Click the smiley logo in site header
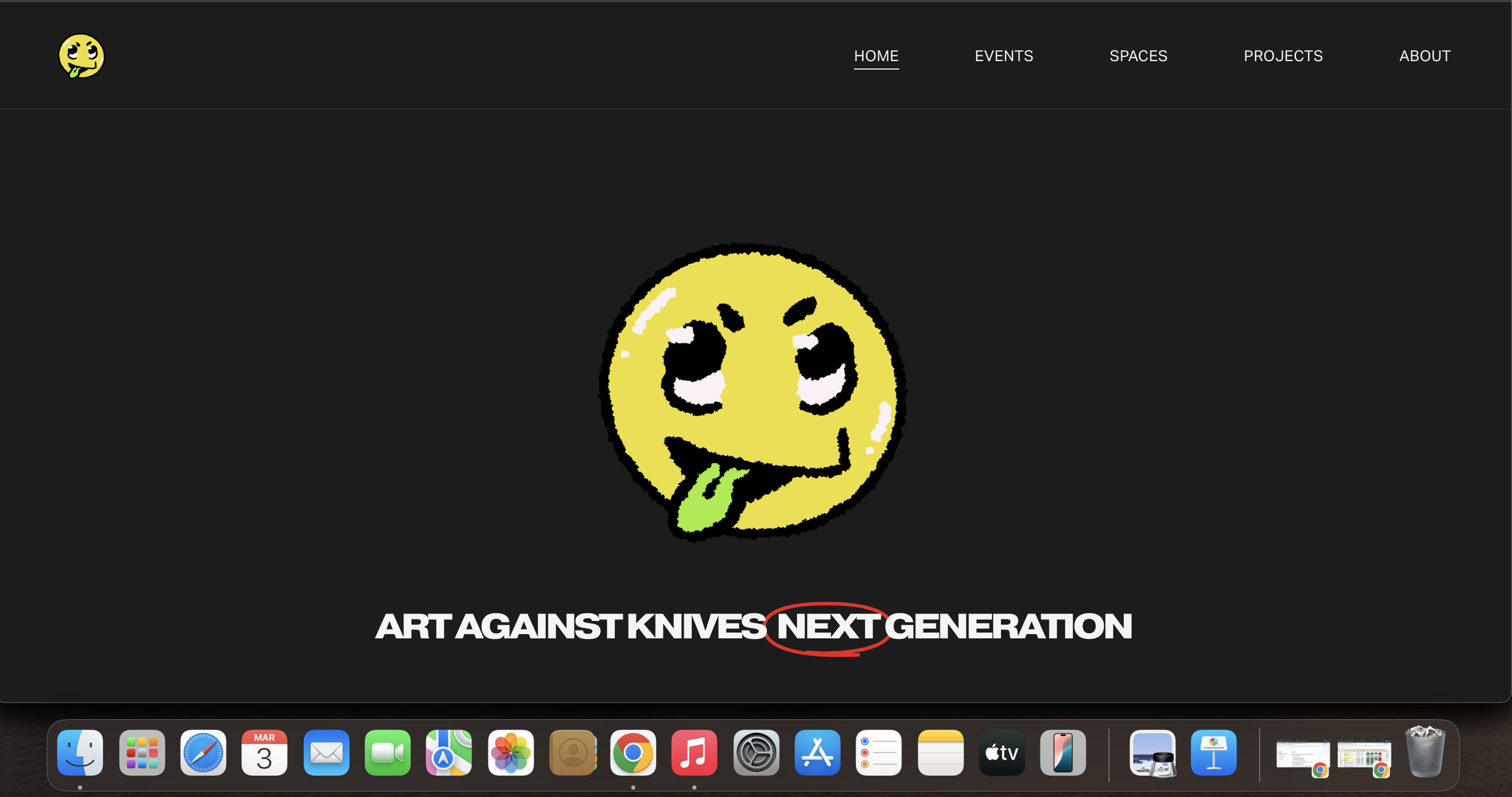This screenshot has width=1512, height=797. [x=81, y=56]
